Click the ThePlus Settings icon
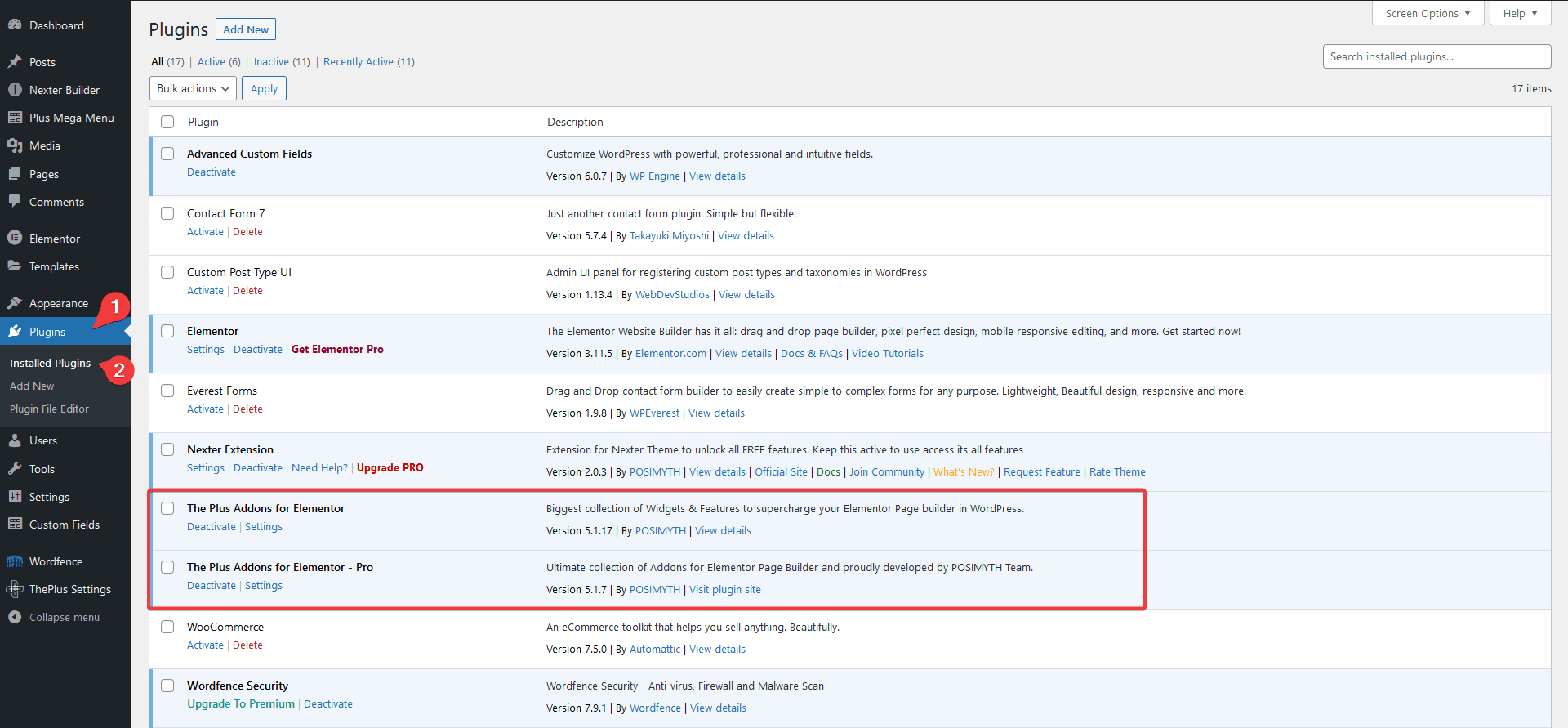The image size is (1568, 728). (15, 589)
